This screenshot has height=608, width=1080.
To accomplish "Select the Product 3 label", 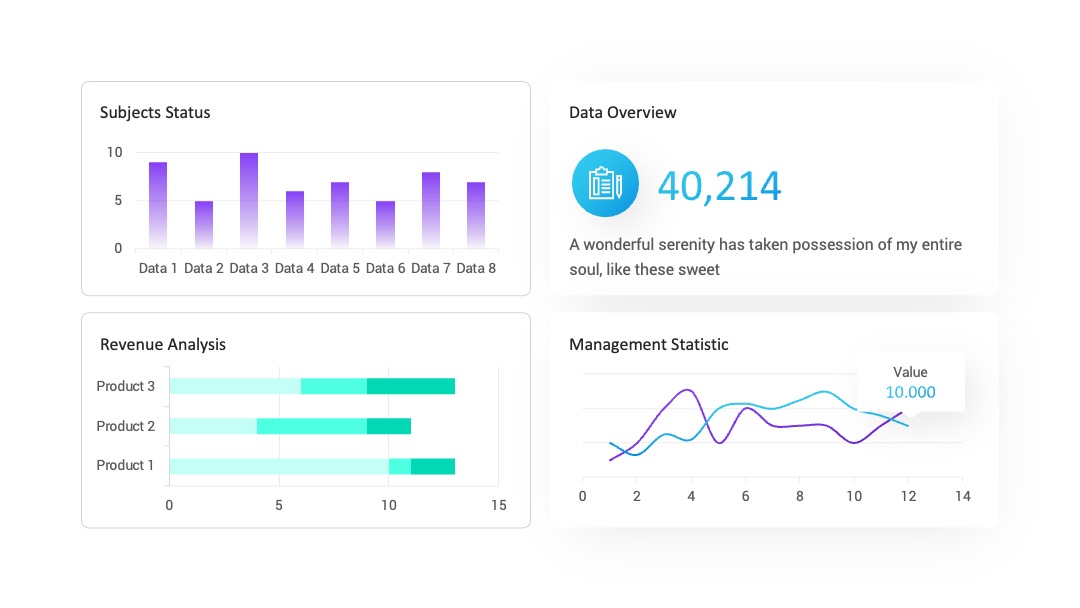I will tap(125, 386).
